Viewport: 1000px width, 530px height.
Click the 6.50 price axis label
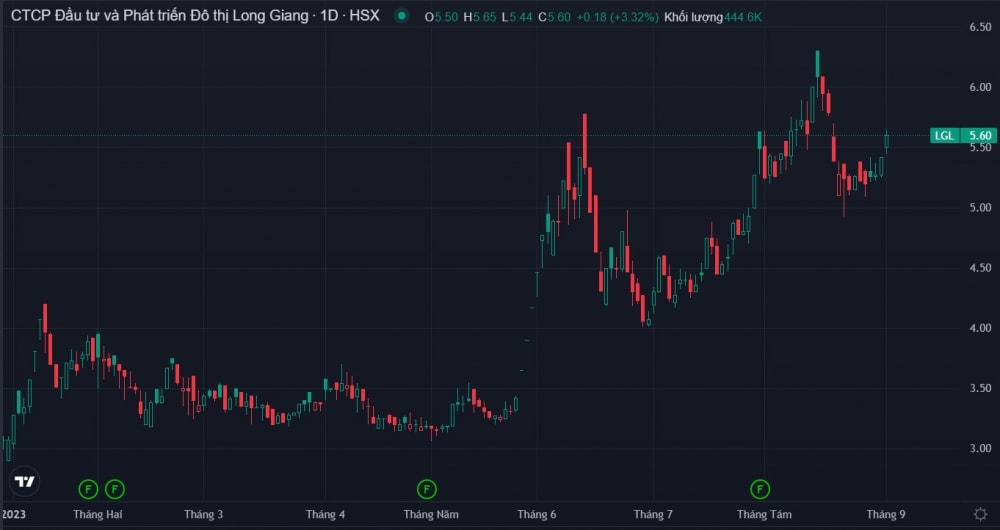click(980, 27)
